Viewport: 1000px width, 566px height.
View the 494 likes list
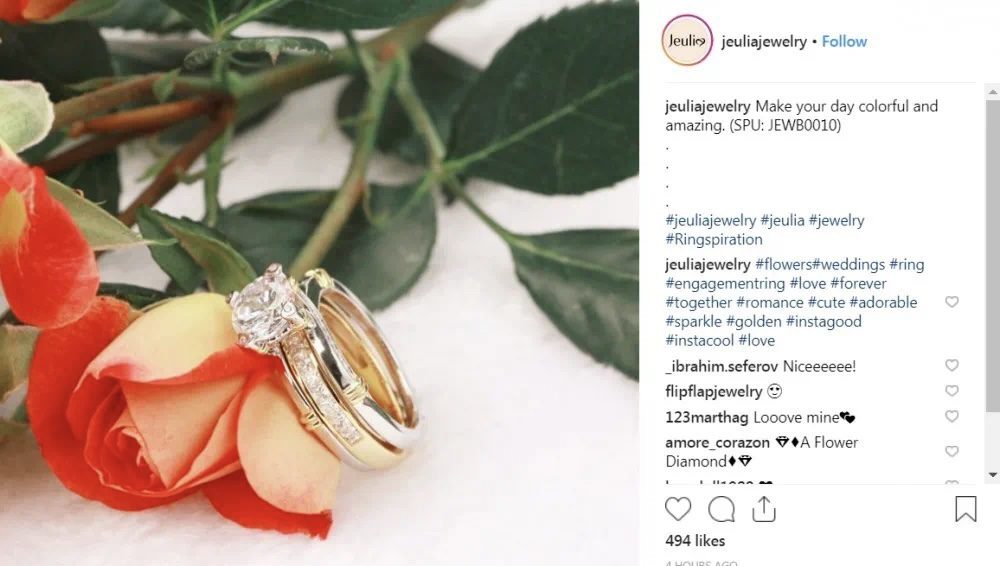click(x=695, y=540)
